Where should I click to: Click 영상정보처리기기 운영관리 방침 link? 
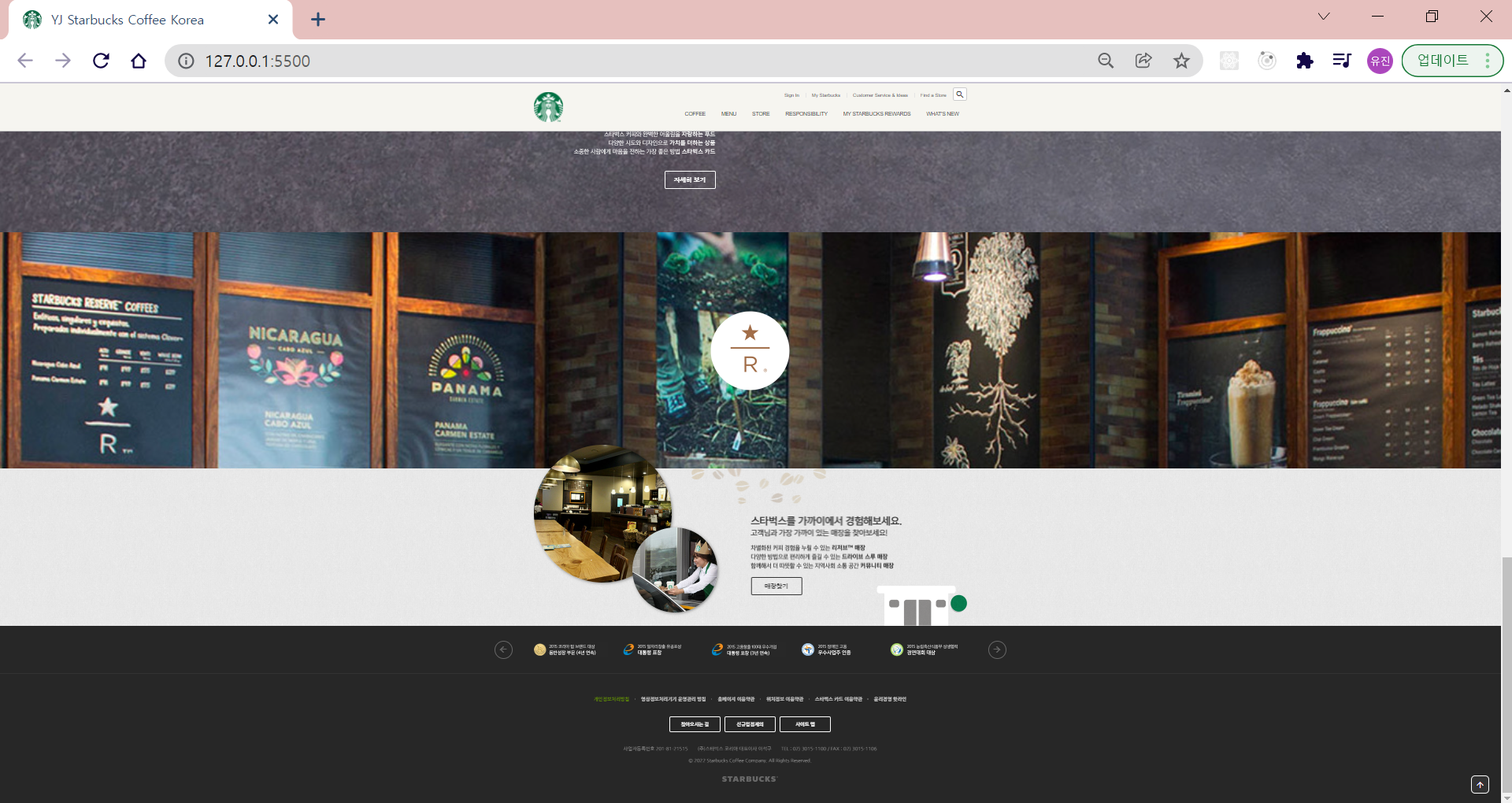click(673, 699)
